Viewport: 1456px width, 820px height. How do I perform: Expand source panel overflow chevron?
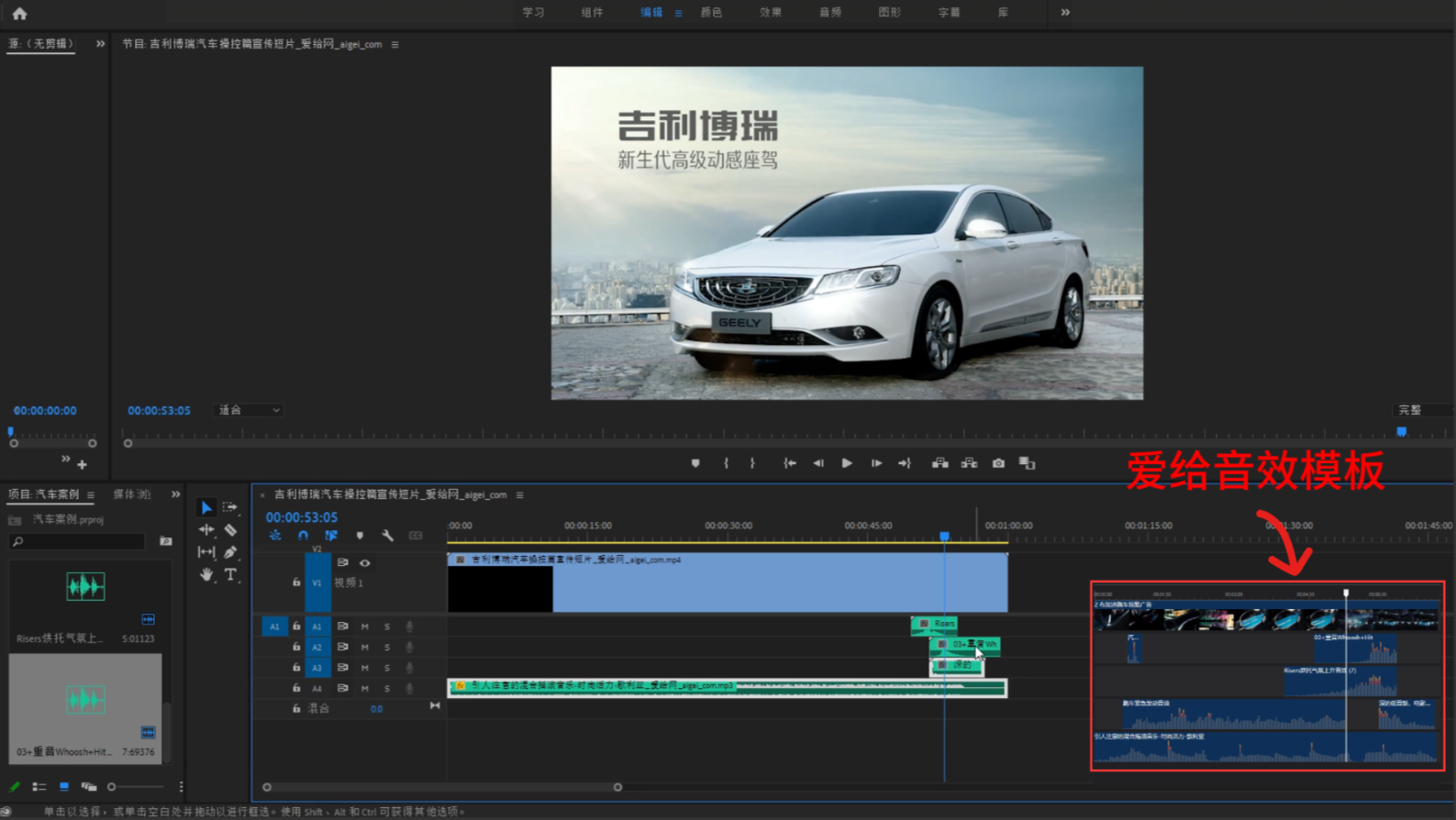coord(100,43)
